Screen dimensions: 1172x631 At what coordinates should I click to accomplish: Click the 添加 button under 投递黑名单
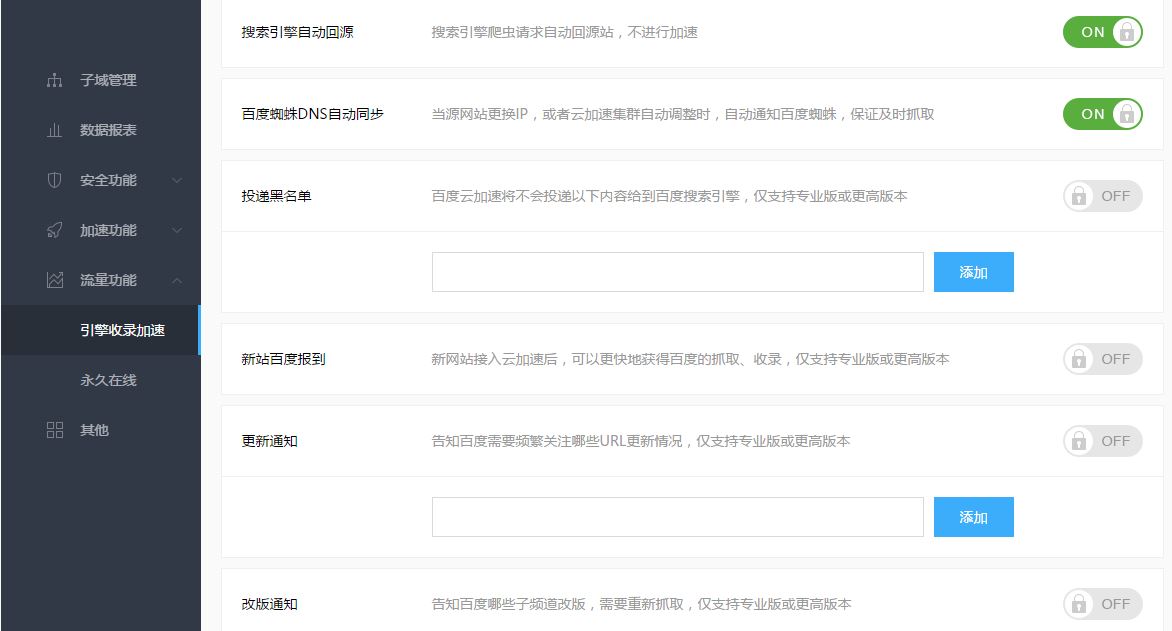[973, 271]
